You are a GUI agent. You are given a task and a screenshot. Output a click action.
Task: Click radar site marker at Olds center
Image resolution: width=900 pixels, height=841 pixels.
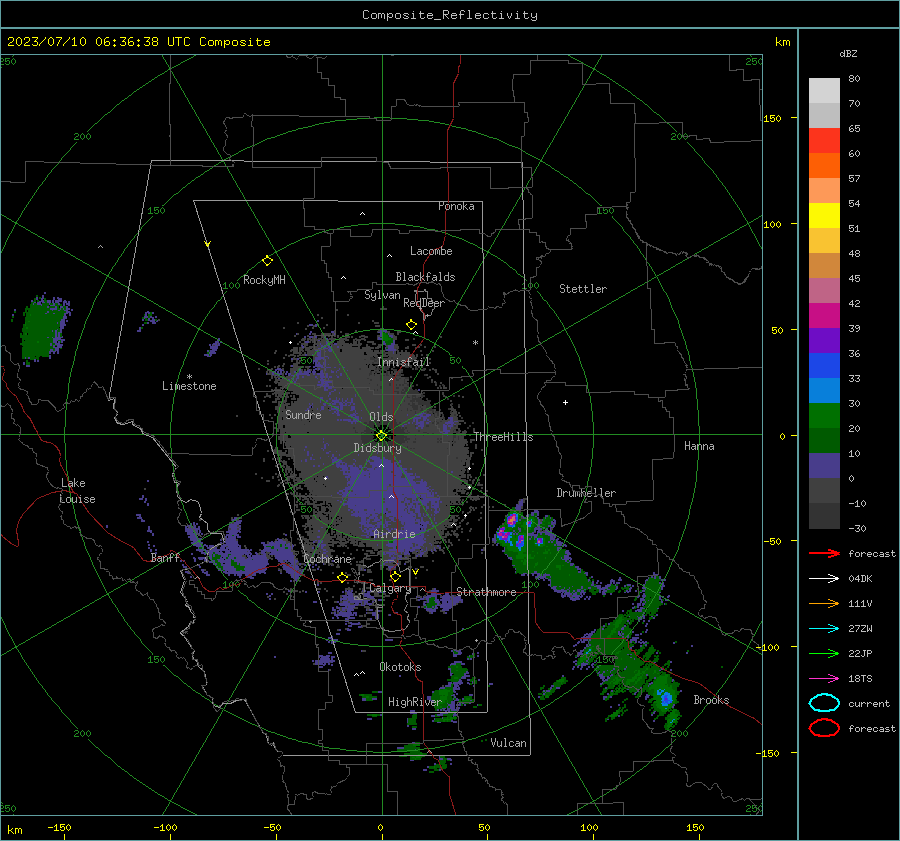point(382,435)
